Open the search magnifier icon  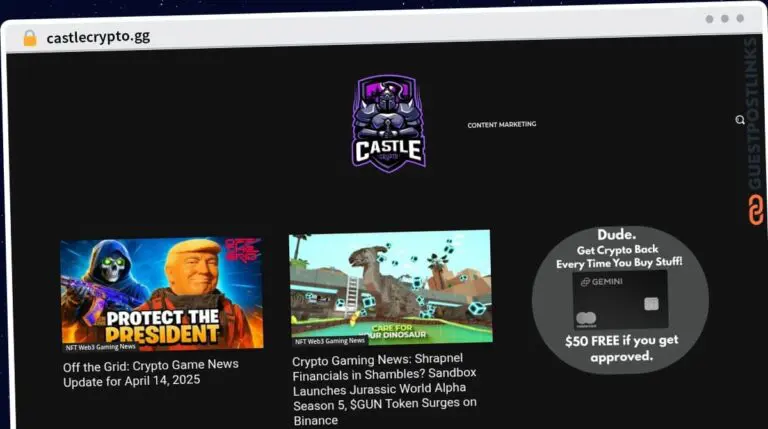pos(740,120)
